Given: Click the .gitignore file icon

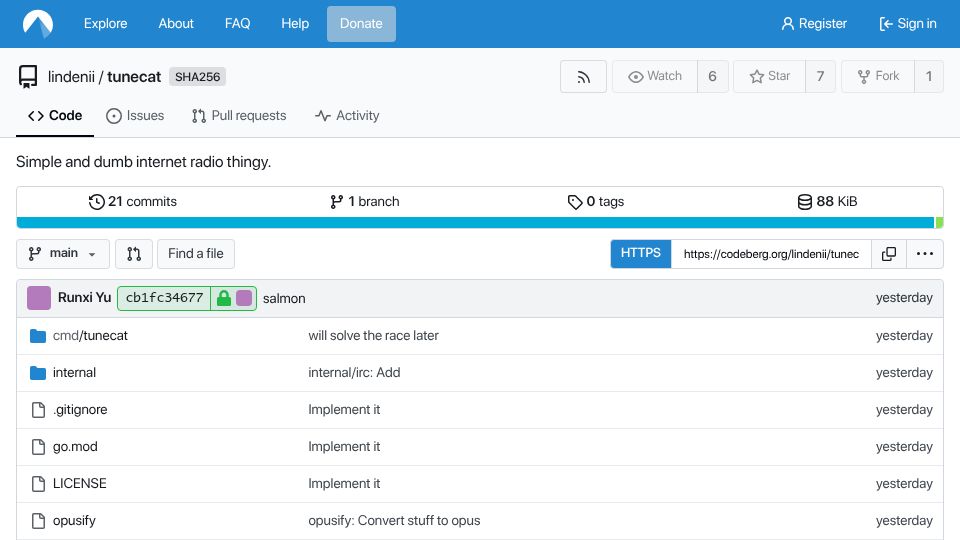Looking at the screenshot, I should coord(38,410).
